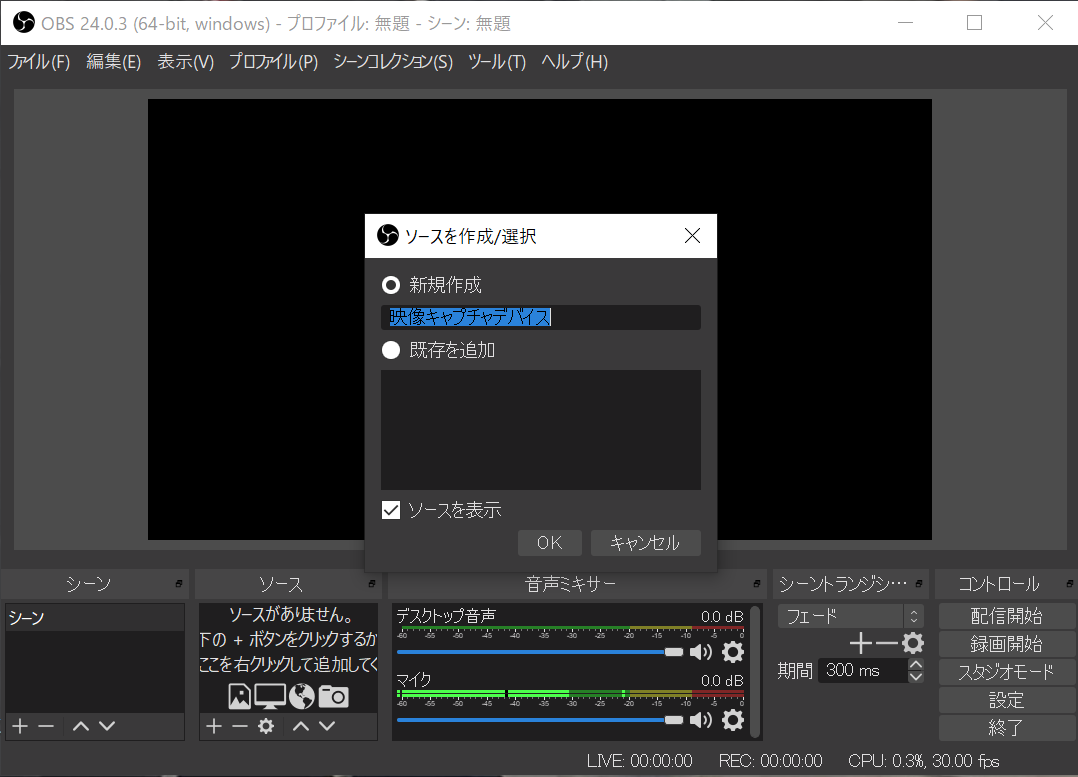The image size is (1078, 777).
Task: Open デスクトップ音声 audio settings gear
Action: pyautogui.click(x=733, y=652)
